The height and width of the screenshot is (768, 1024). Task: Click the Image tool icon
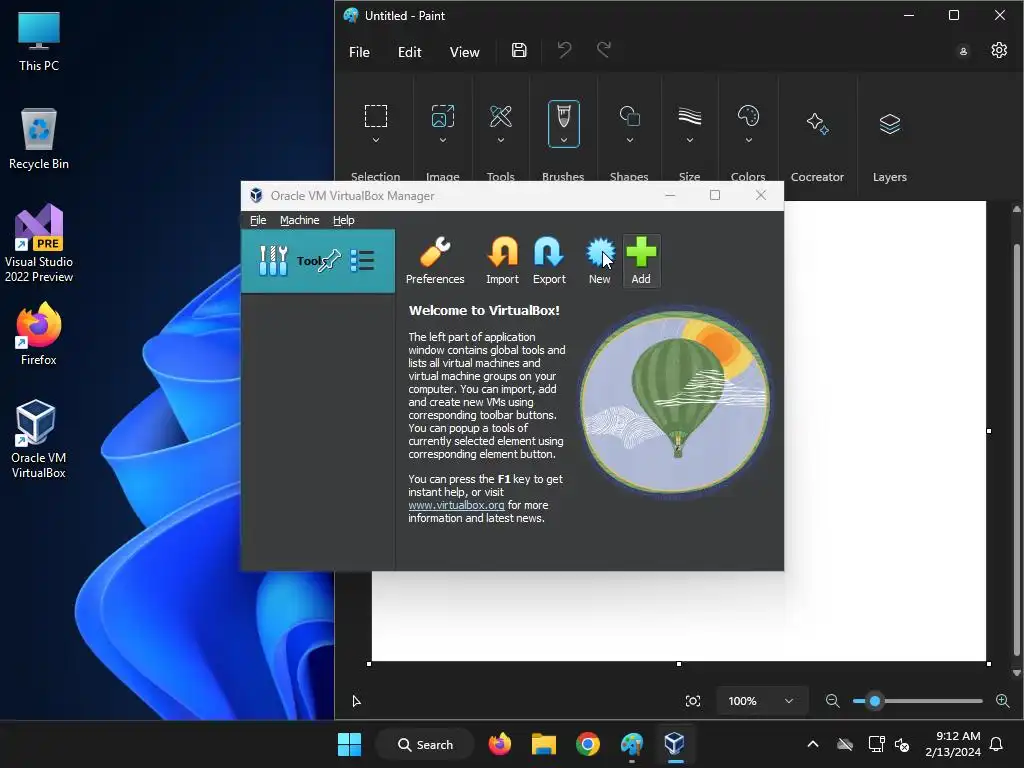[x=443, y=116]
